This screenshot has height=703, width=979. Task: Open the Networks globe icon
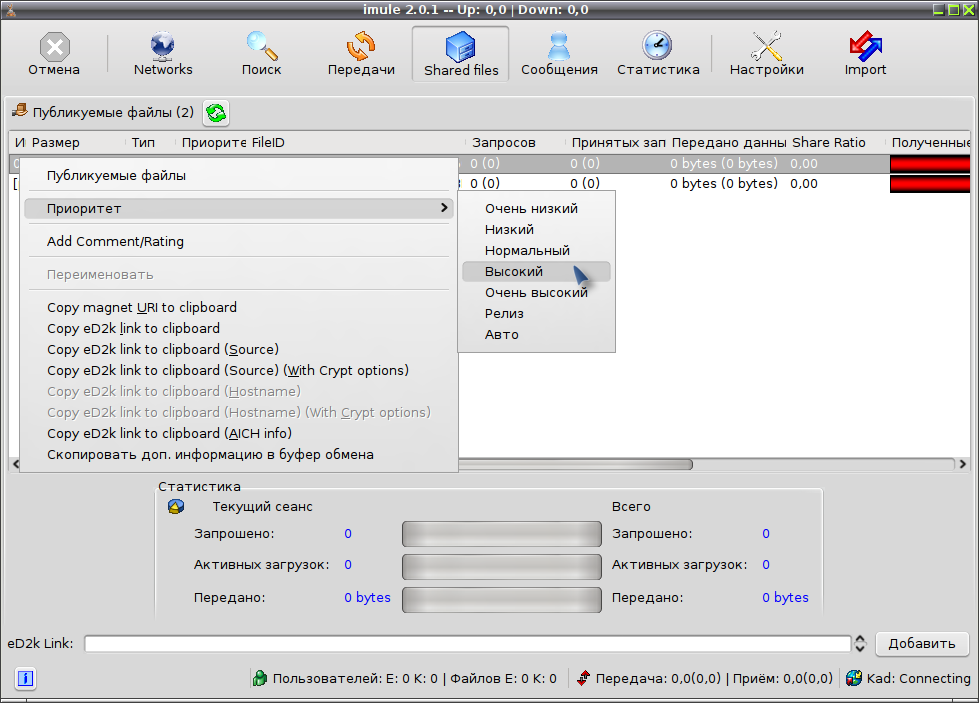click(162, 46)
